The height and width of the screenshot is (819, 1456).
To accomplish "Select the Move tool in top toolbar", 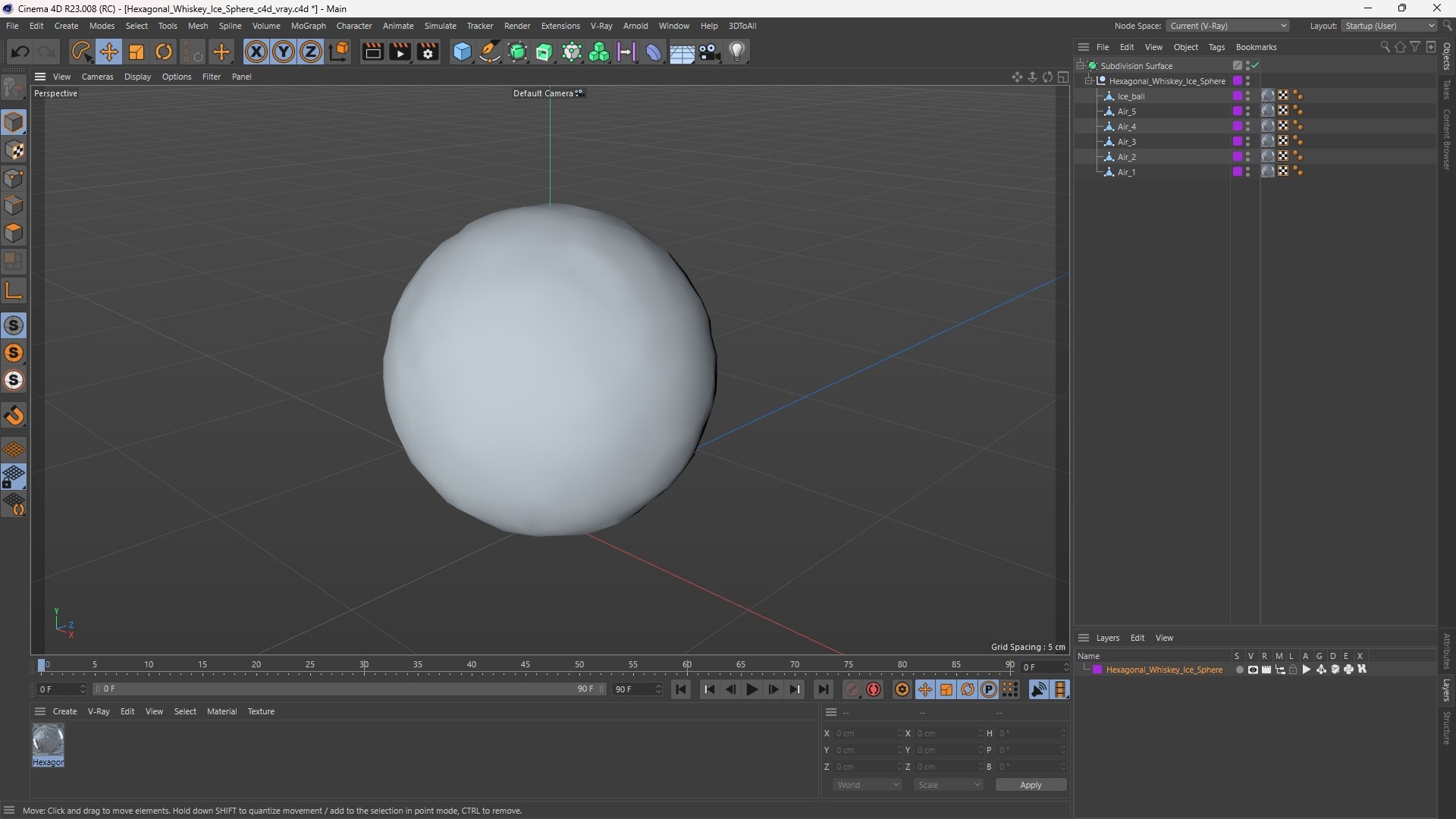I will pos(108,52).
